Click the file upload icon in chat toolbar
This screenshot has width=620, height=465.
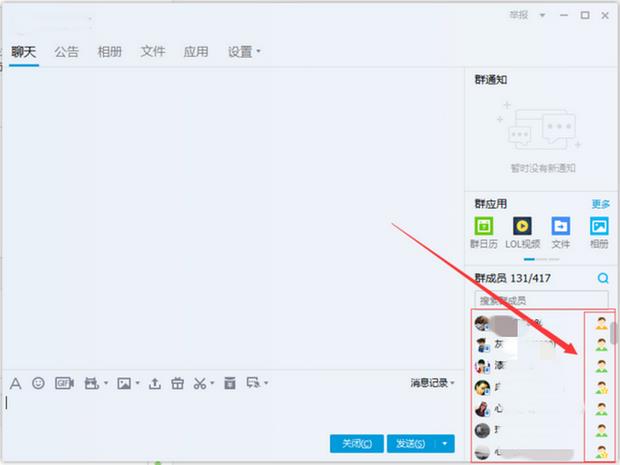pos(155,383)
